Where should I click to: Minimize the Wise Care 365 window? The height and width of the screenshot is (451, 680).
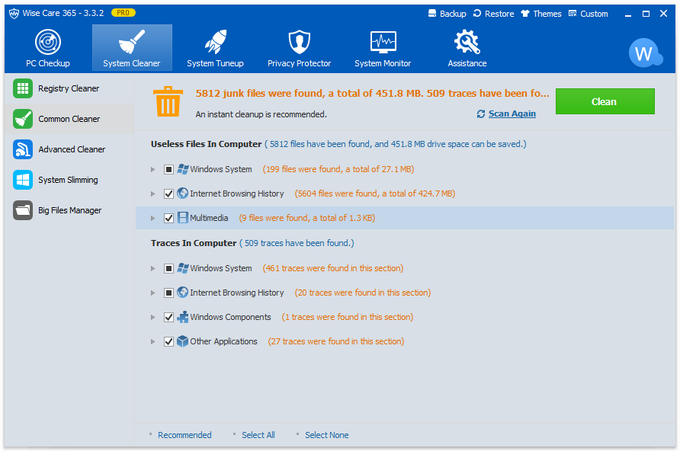(628, 14)
